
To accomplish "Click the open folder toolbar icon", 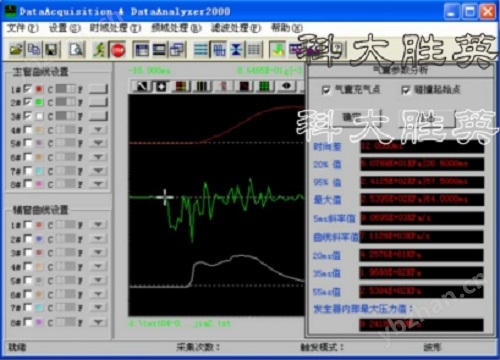I will pyautogui.click(x=16, y=50).
